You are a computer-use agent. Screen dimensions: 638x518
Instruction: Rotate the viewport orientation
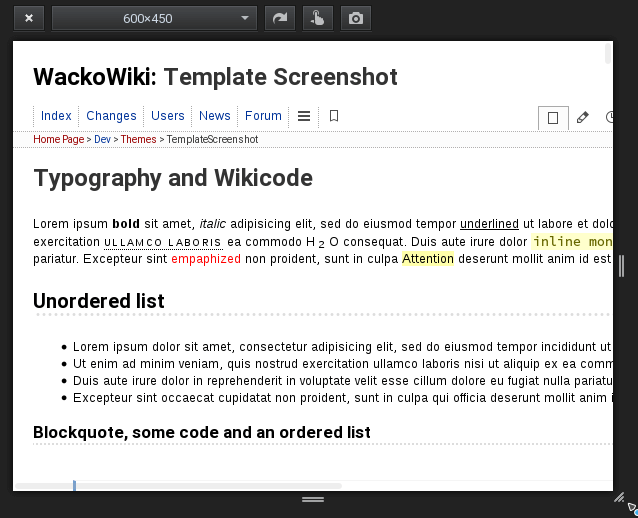(279, 18)
